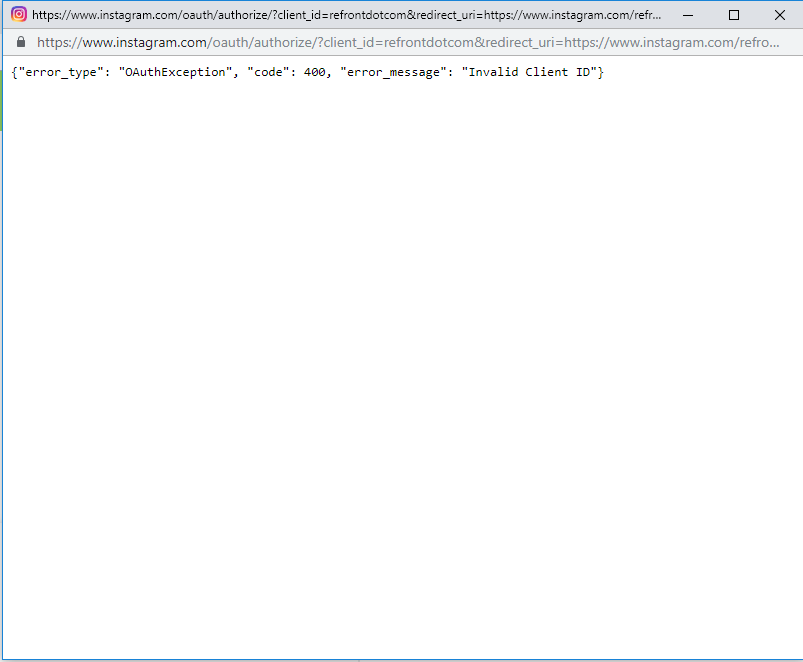Click the window title URL text
803x662 pixels.
coord(347,15)
